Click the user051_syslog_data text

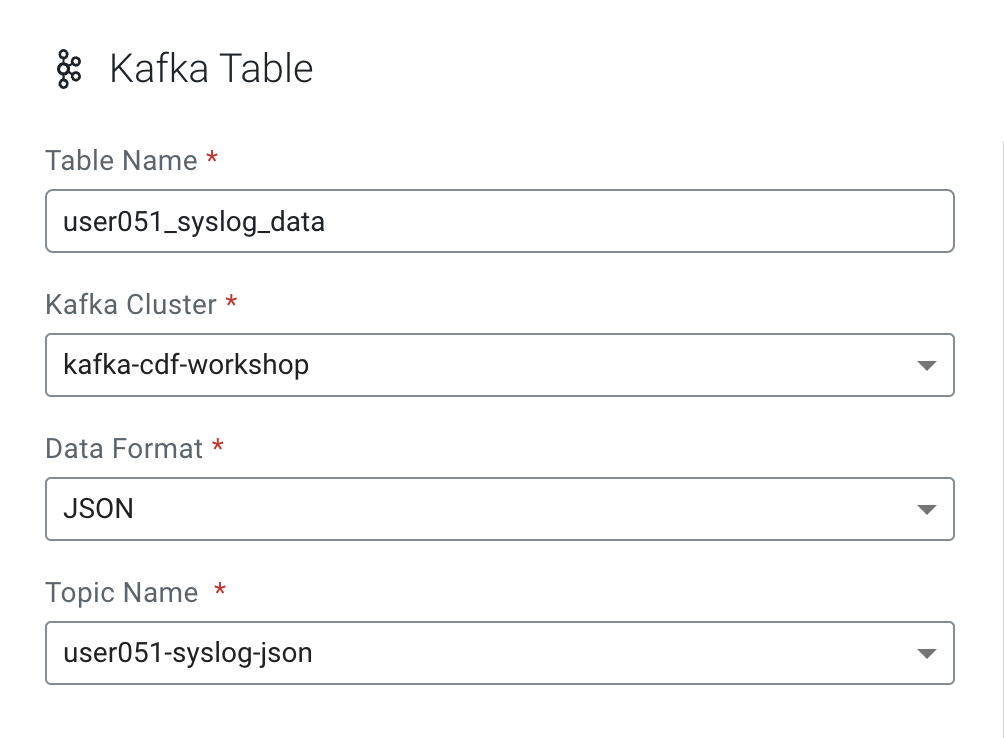(194, 221)
